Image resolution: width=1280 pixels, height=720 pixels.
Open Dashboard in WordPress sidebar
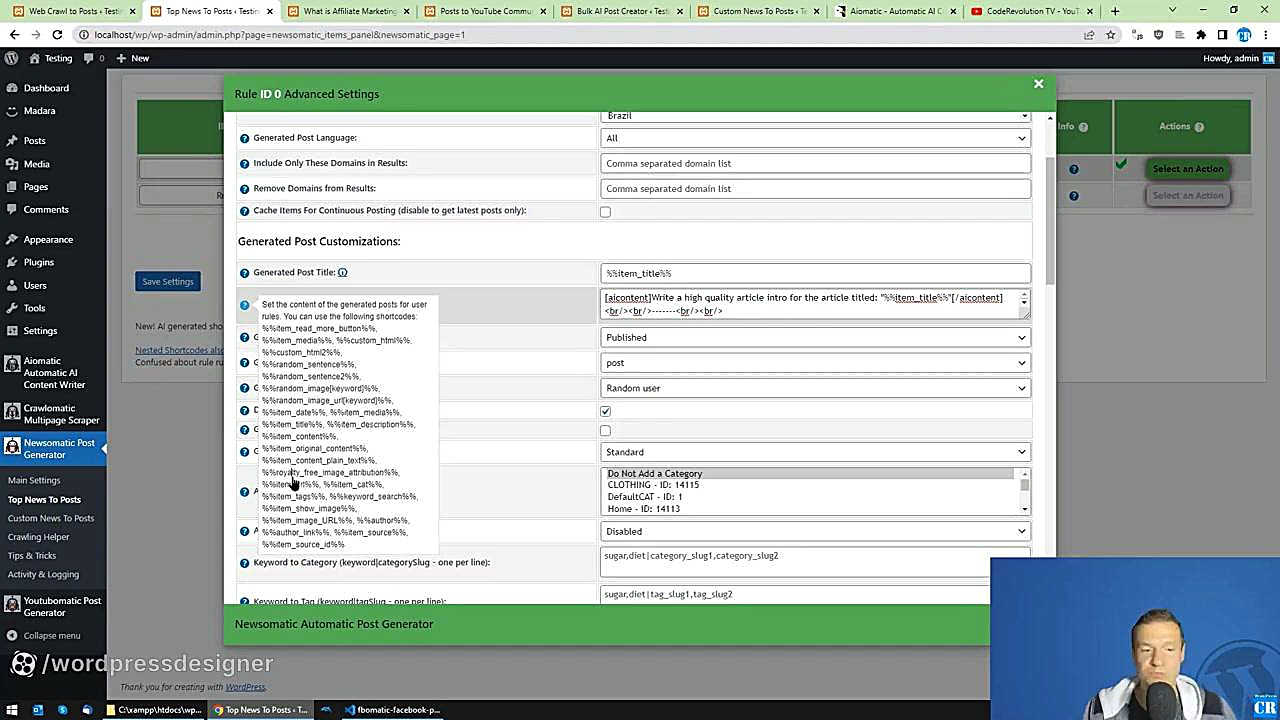coord(46,88)
